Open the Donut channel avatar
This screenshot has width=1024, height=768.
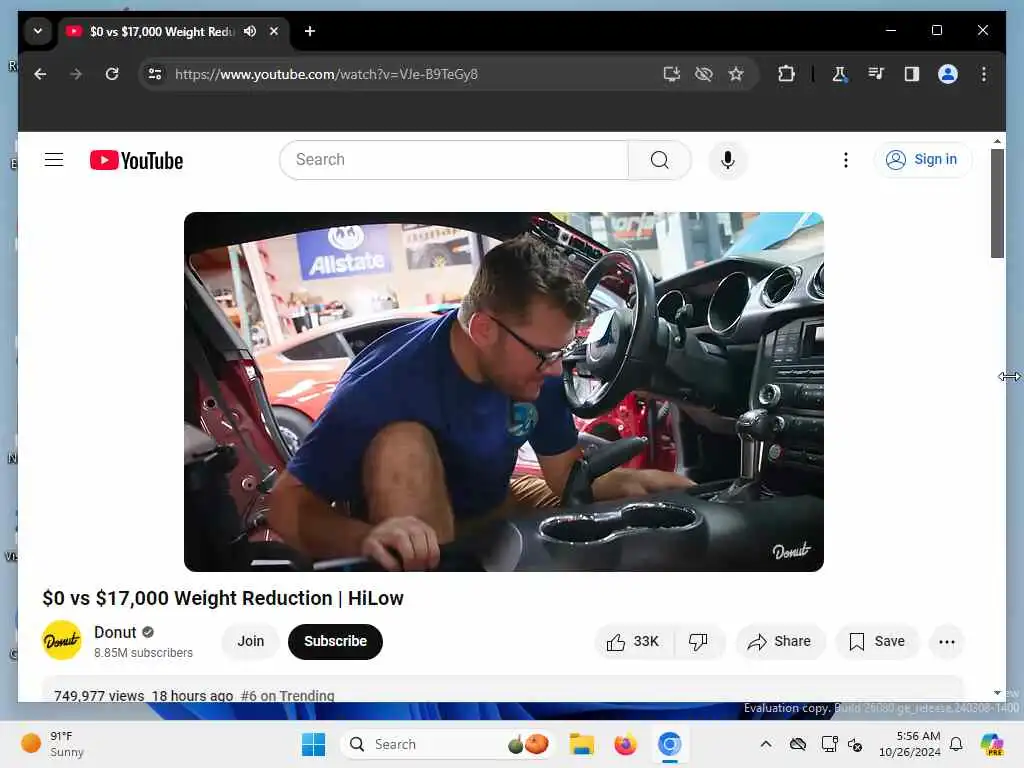click(62, 641)
